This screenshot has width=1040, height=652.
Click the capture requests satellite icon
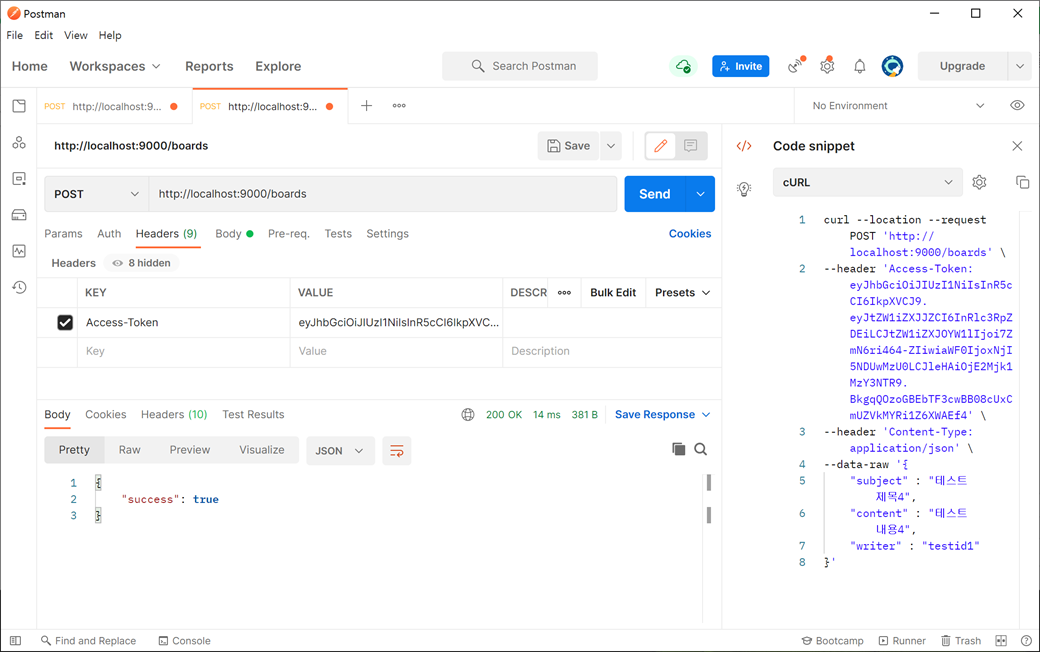795,66
